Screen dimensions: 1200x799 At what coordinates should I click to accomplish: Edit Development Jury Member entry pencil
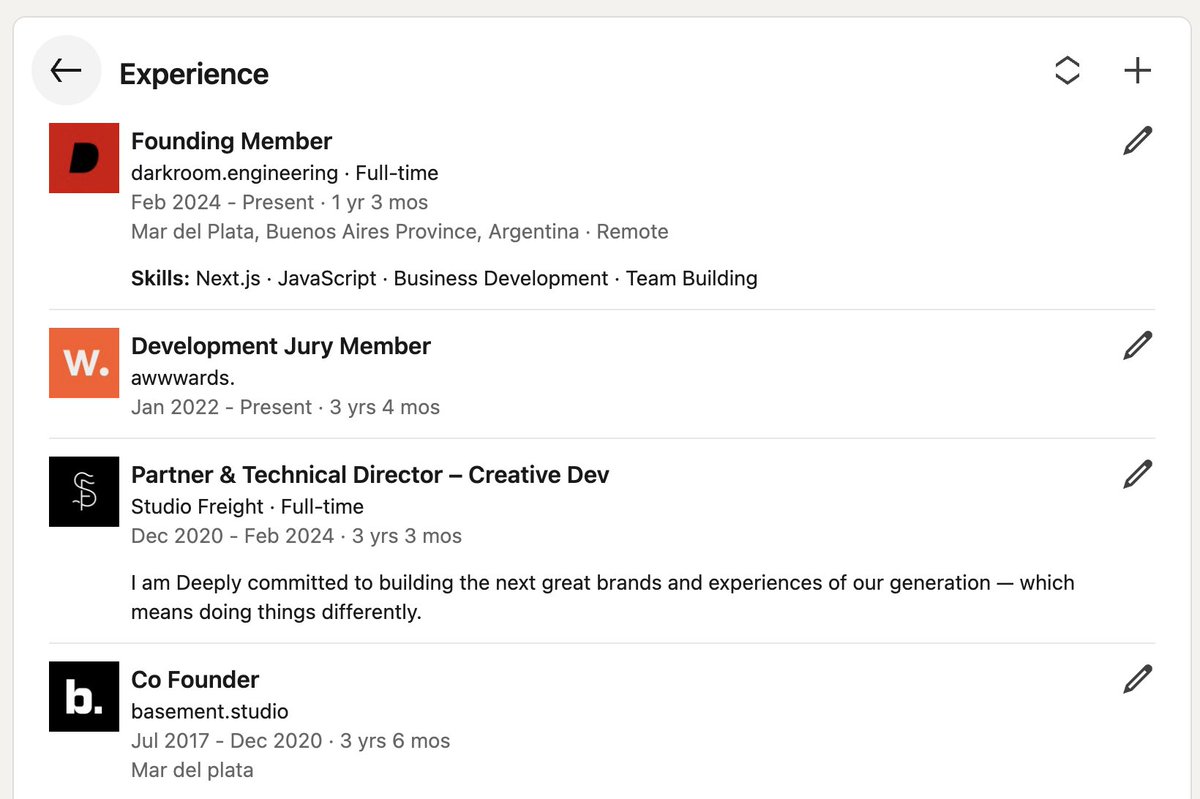click(x=1137, y=346)
